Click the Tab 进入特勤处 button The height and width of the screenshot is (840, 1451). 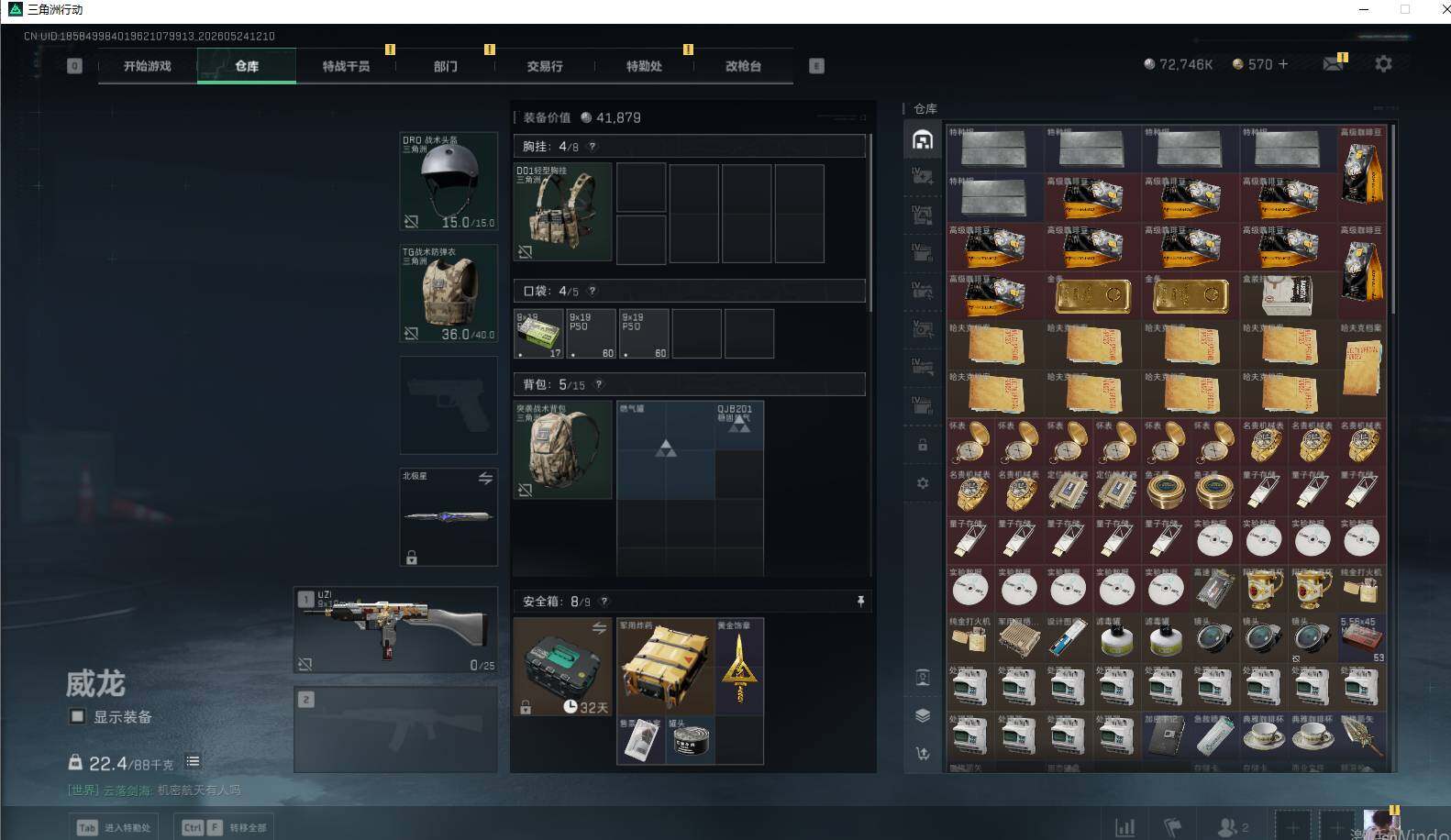[x=114, y=827]
